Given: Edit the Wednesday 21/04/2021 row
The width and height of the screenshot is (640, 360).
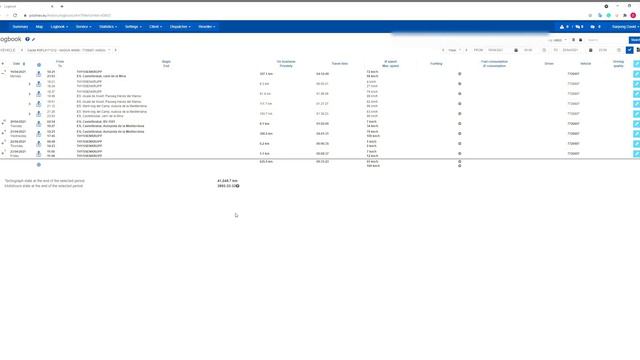Looking at the screenshot, I should pos(636,134).
